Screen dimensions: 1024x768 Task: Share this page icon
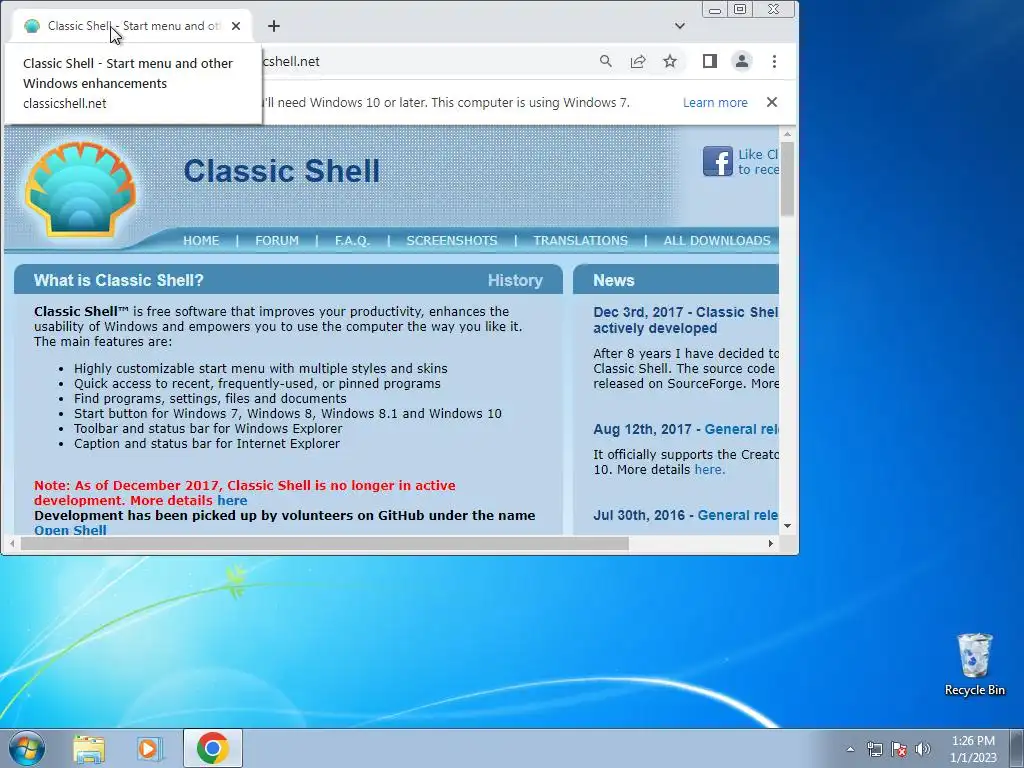(x=637, y=61)
